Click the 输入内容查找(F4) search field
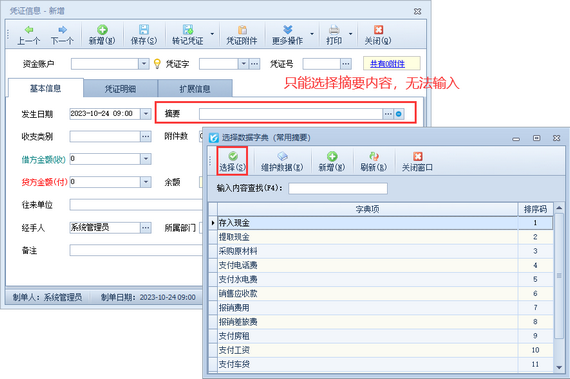 (338, 188)
